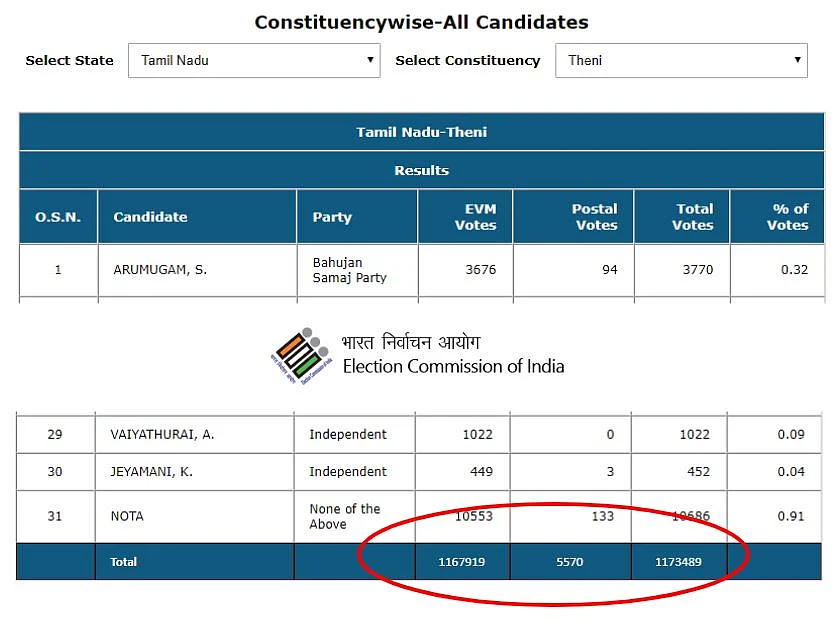Click the Theni dropdown arrow
Image resolution: width=833 pixels, height=640 pixels.
797,60
